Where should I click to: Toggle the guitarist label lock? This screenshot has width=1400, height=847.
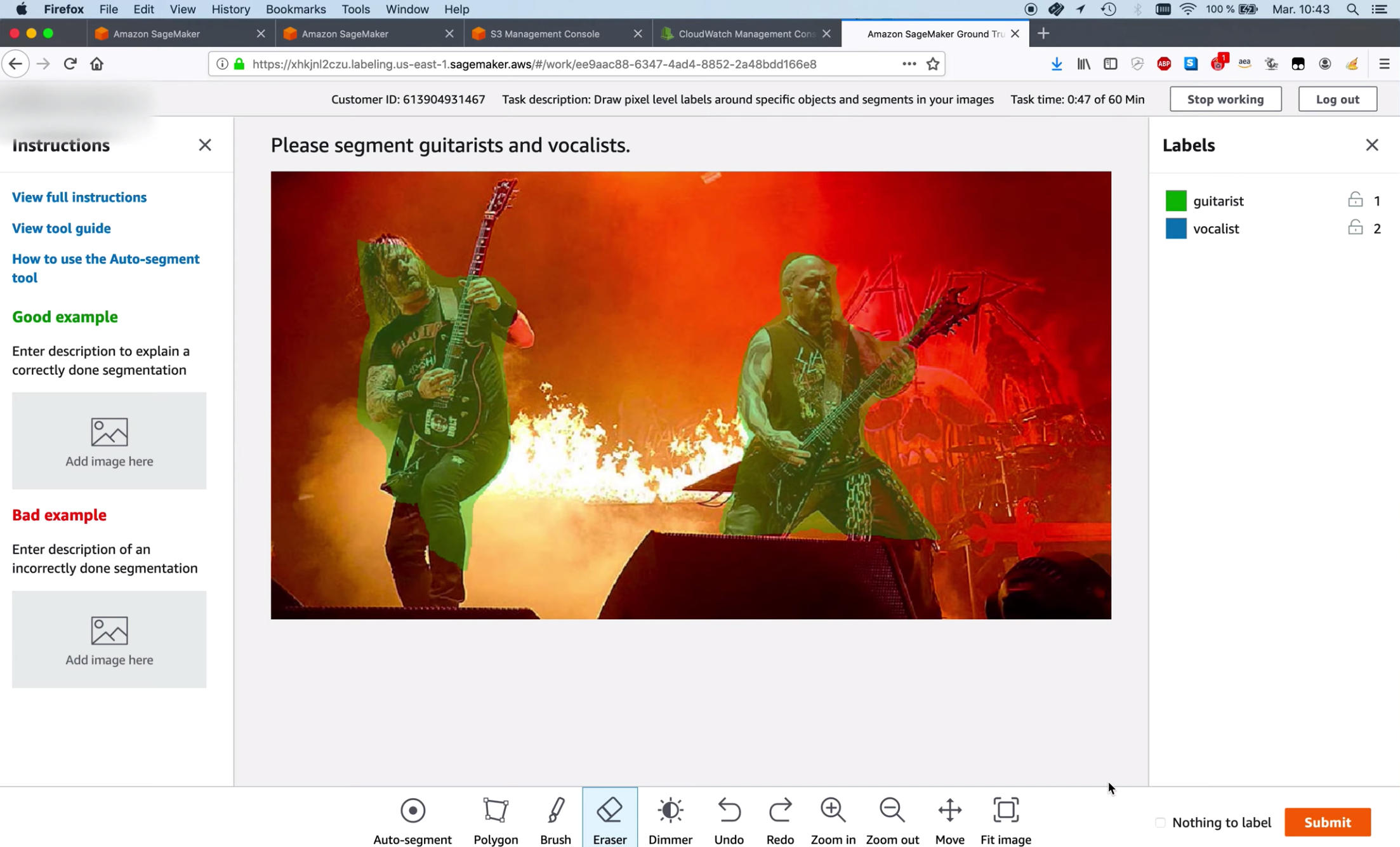click(x=1355, y=200)
